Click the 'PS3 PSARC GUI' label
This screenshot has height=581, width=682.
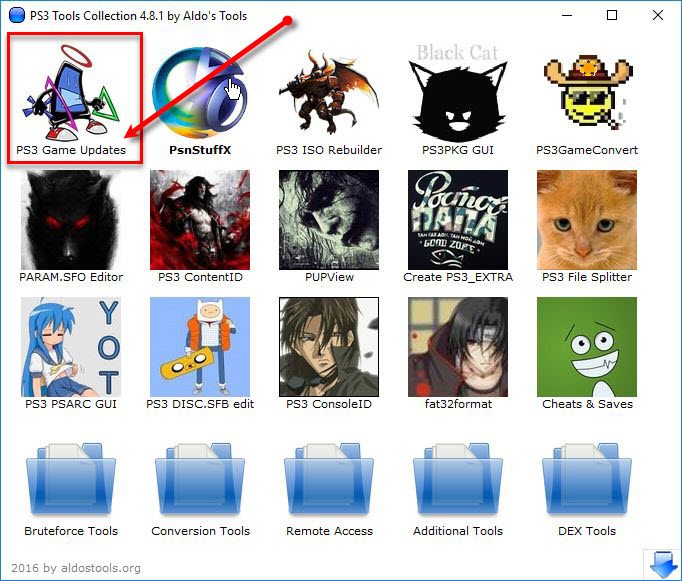(x=71, y=404)
